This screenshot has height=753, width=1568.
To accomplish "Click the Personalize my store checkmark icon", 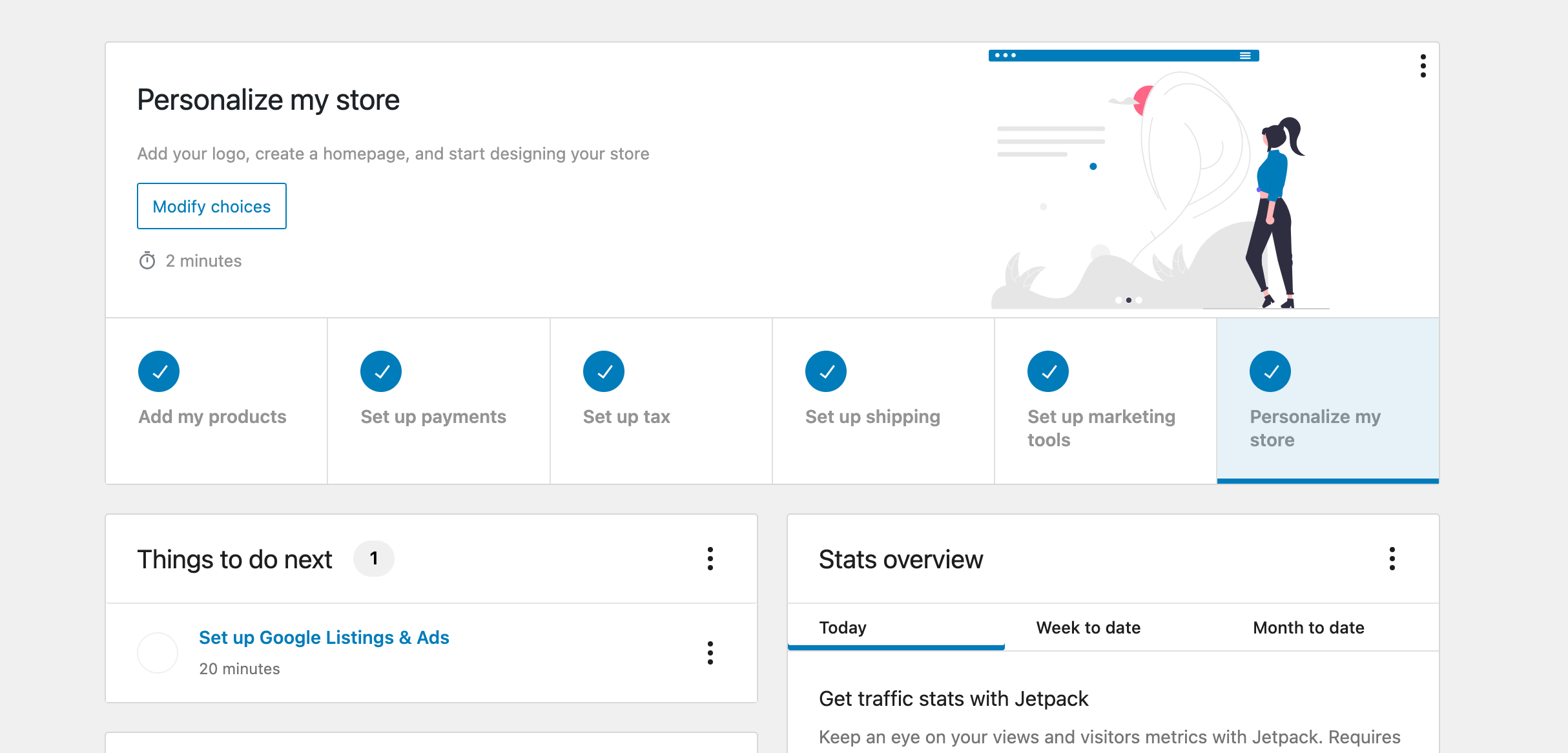I will click(1270, 371).
